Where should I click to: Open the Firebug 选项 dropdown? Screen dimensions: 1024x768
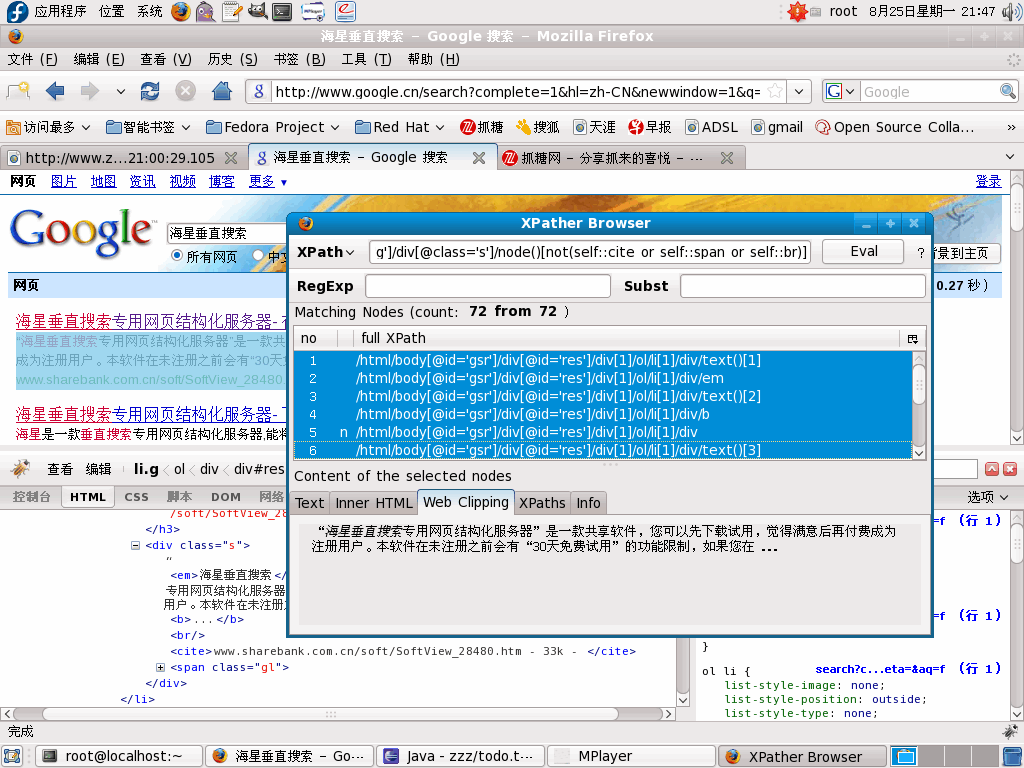[987, 498]
